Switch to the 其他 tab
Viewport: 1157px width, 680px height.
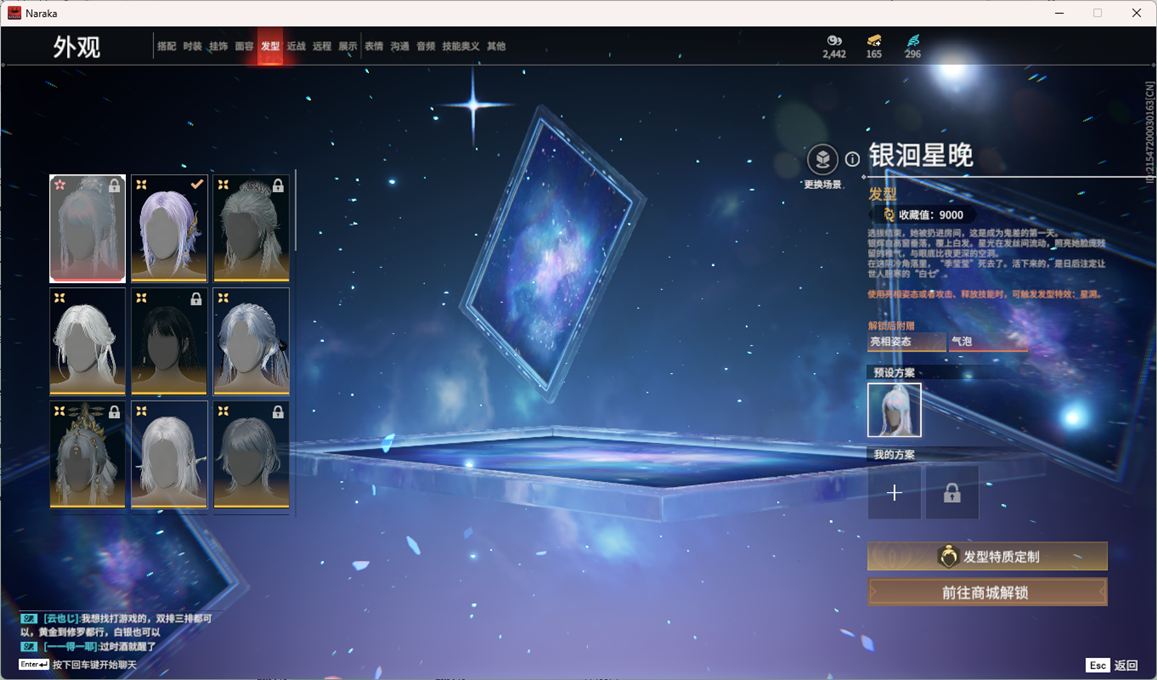coord(496,46)
